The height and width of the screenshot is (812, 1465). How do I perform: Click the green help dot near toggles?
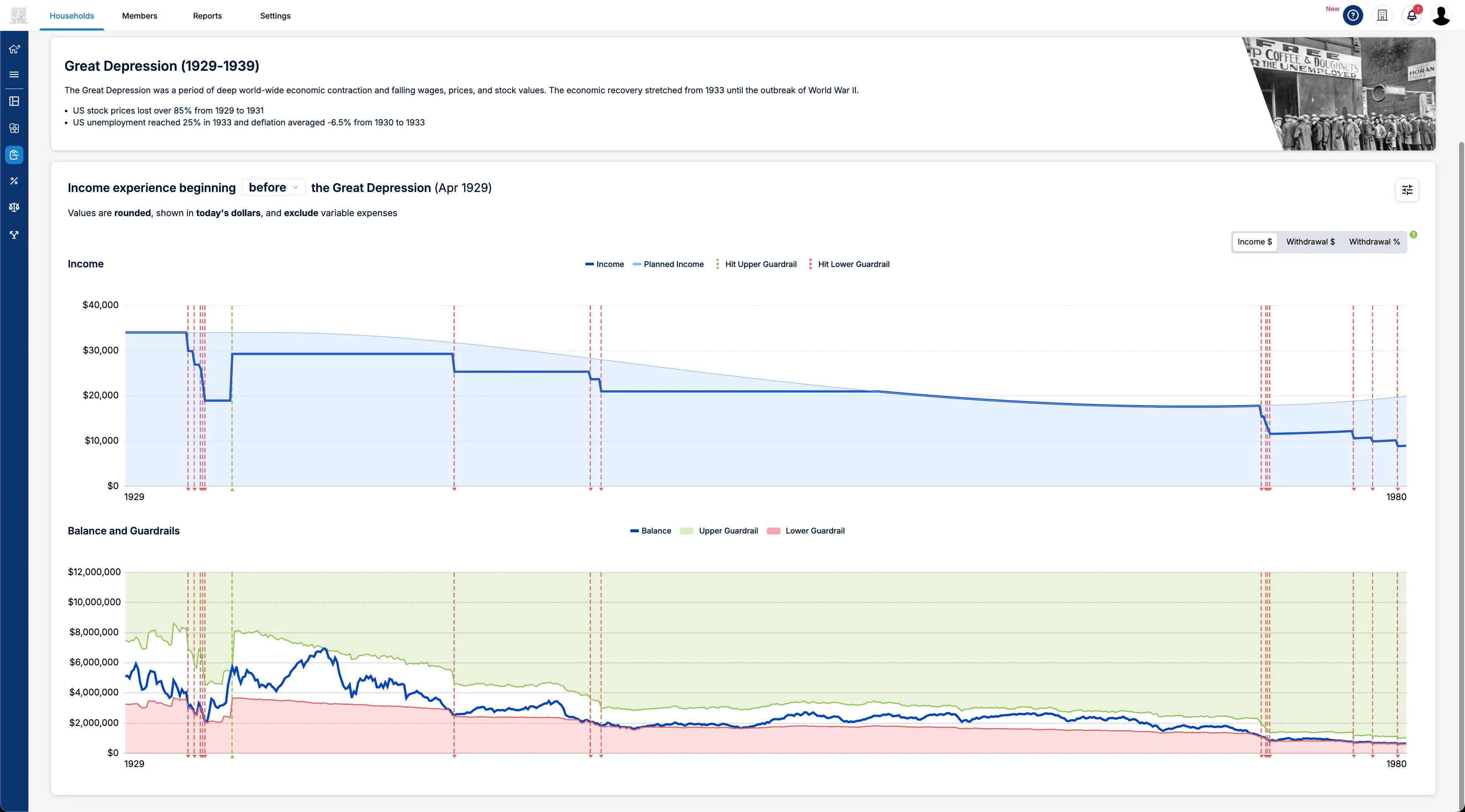click(x=1414, y=235)
